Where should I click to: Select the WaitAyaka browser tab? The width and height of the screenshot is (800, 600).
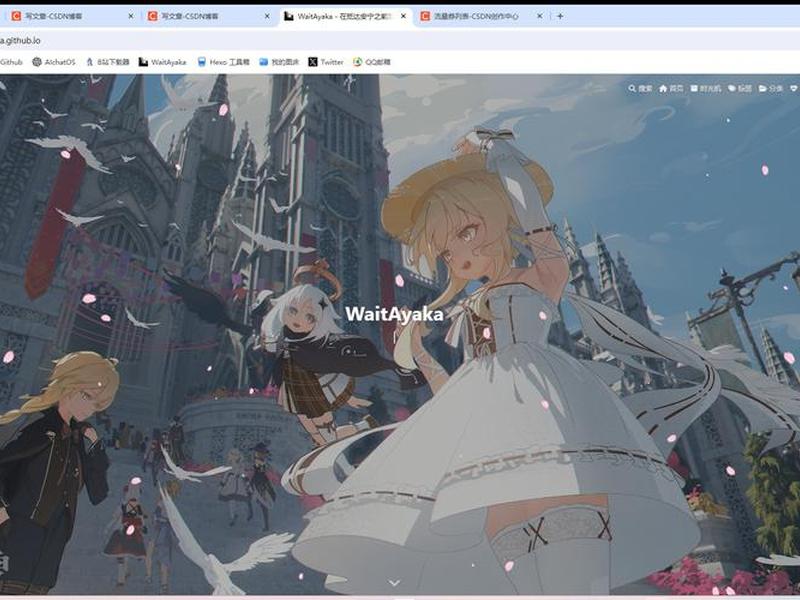coord(345,16)
